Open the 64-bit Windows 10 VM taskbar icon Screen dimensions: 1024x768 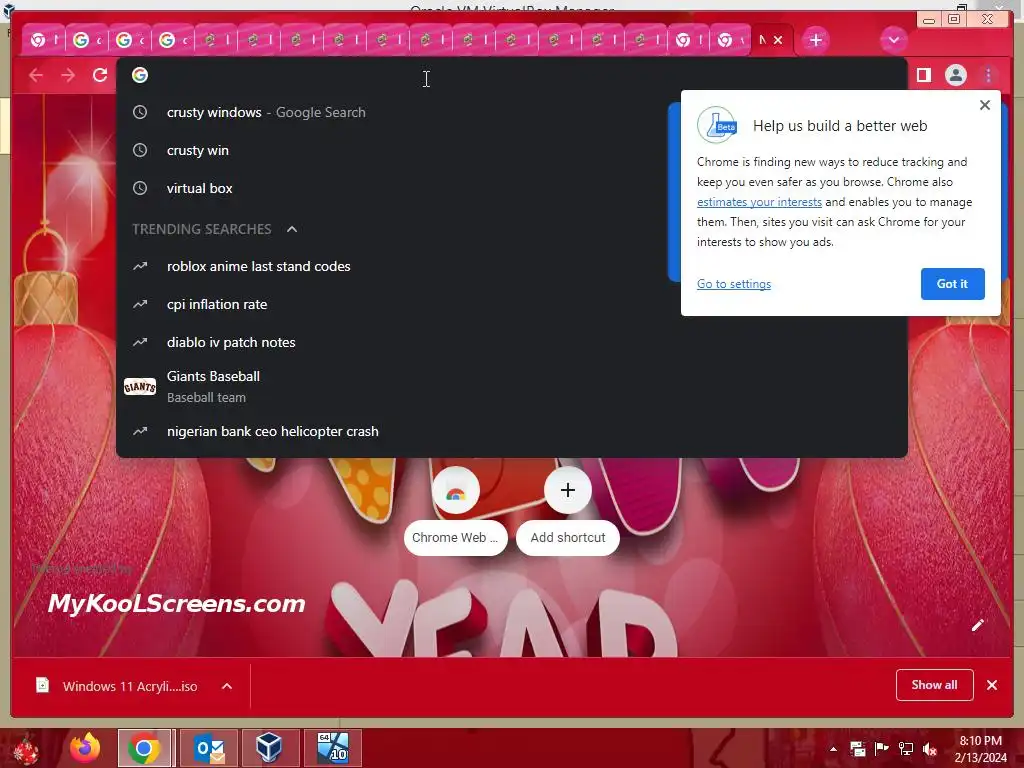coord(332,748)
